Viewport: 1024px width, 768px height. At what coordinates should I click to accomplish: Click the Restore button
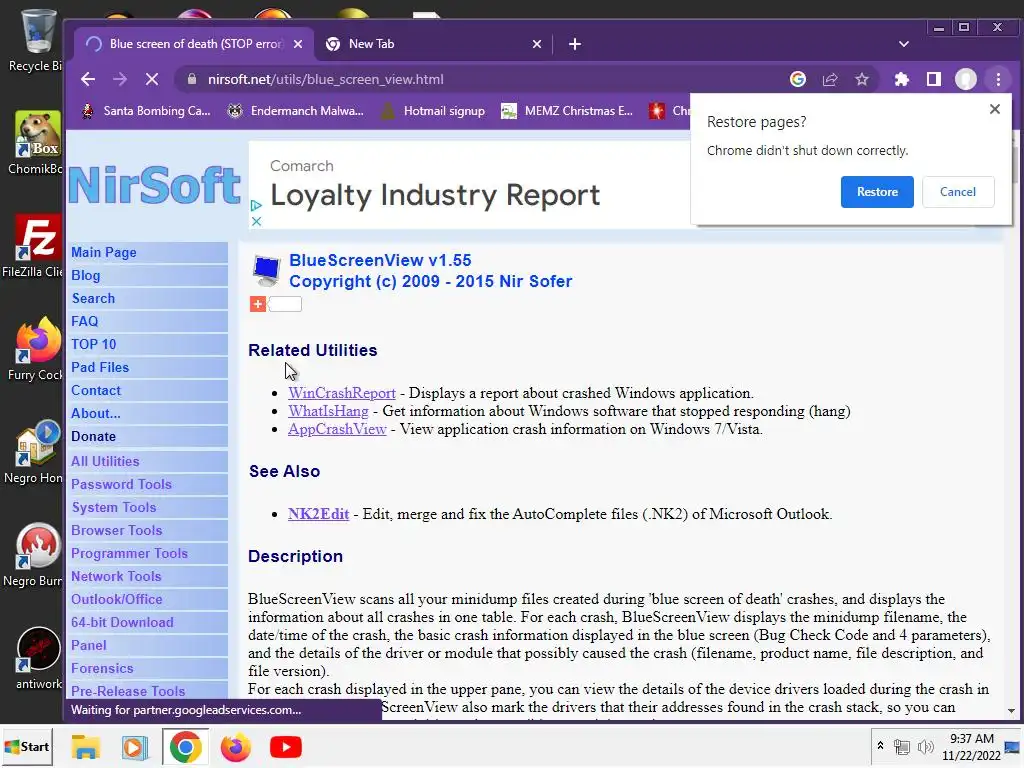(x=877, y=192)
